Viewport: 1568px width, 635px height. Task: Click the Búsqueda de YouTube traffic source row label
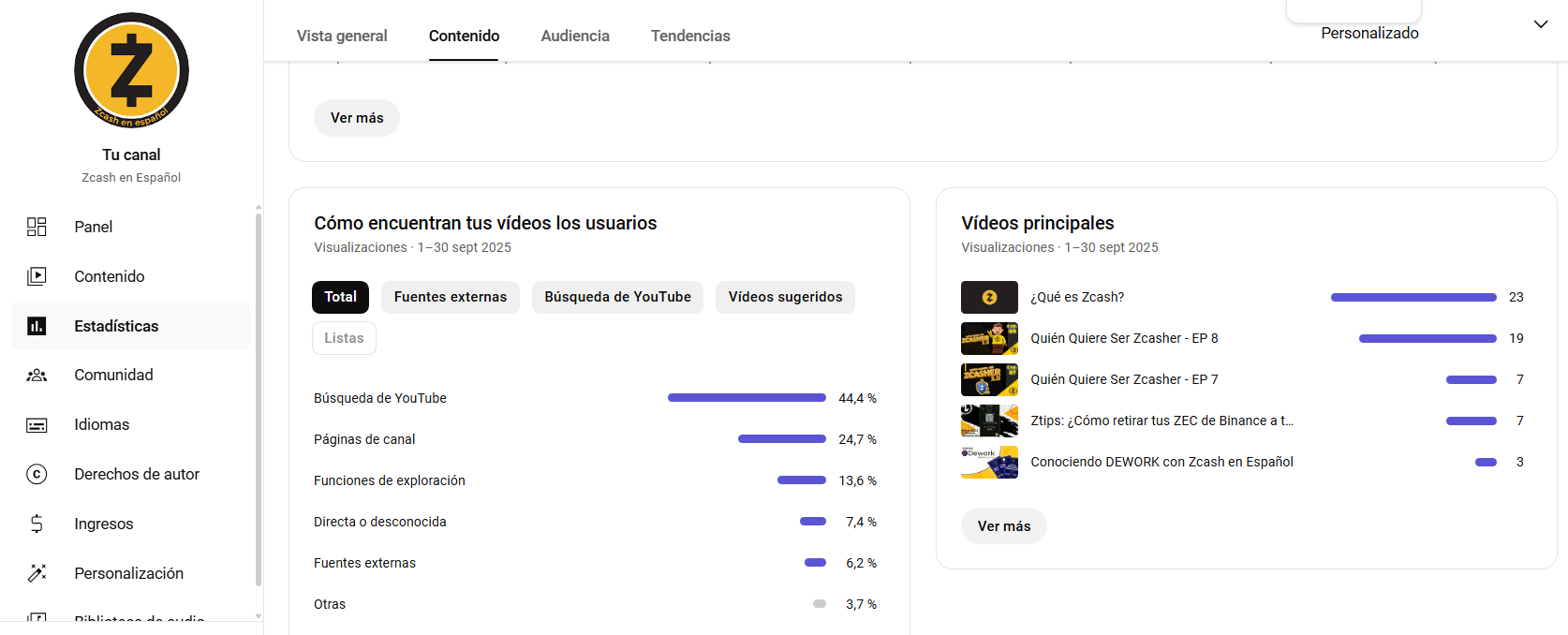[x=380, y=398]
